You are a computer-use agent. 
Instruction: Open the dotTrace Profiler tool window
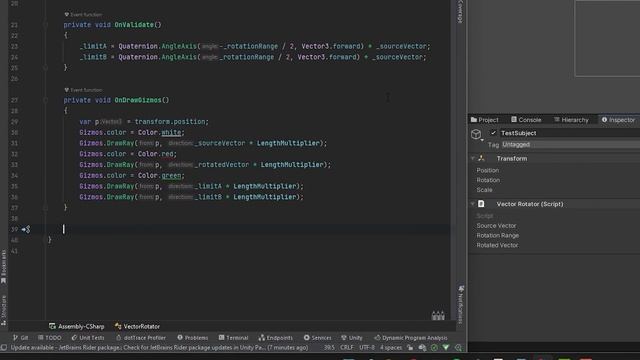pyautogui.click(x=141, y=338)
